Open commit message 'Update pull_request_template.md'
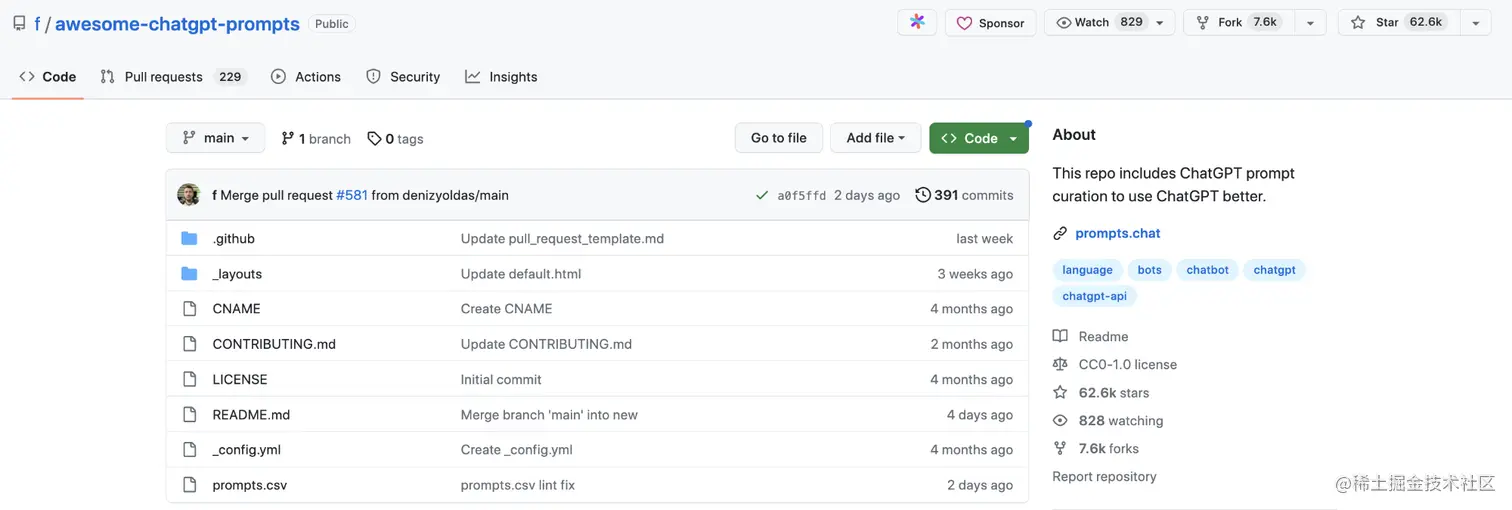 pyautogui.click(x=562, y=239)
